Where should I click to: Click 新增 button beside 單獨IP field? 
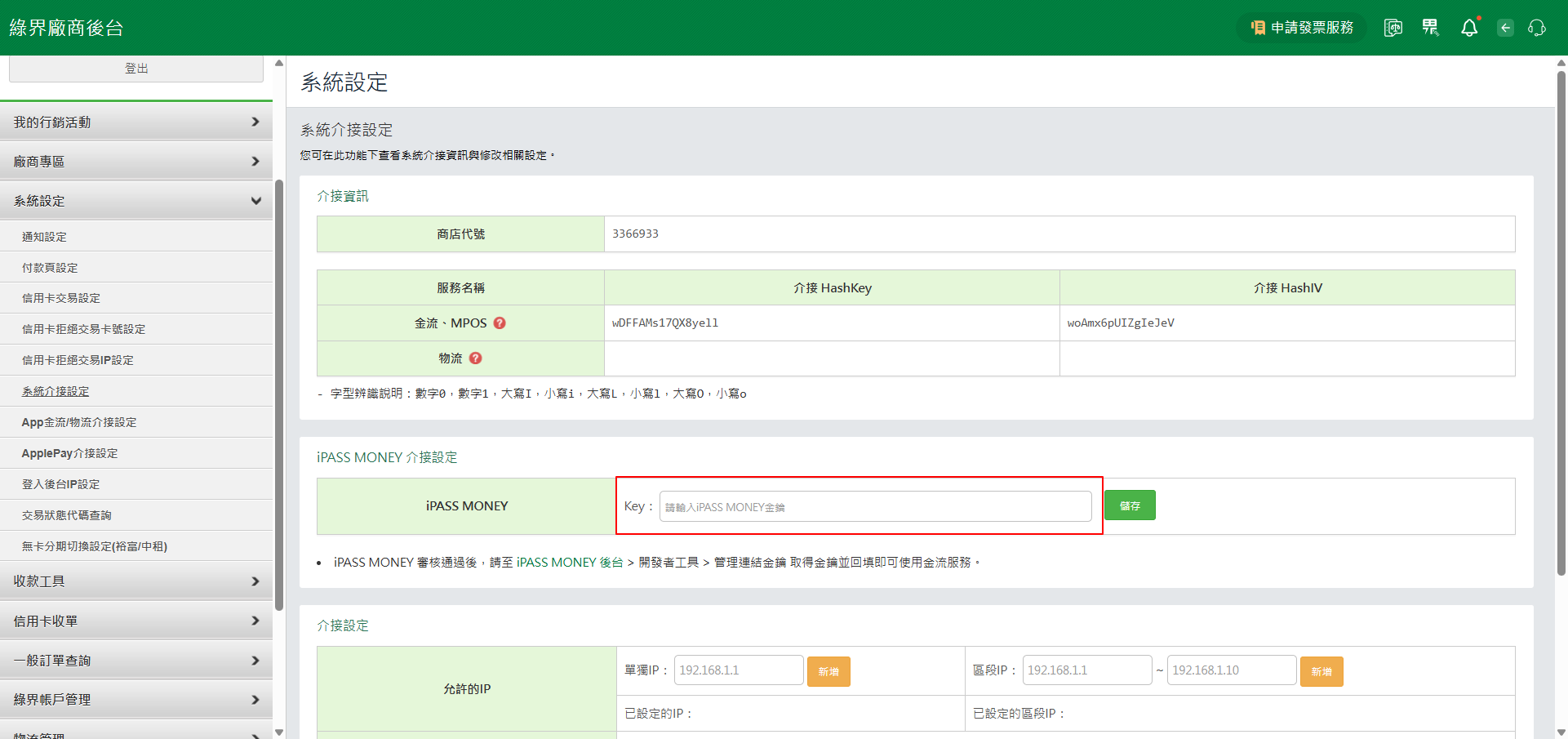coord(828,671)
